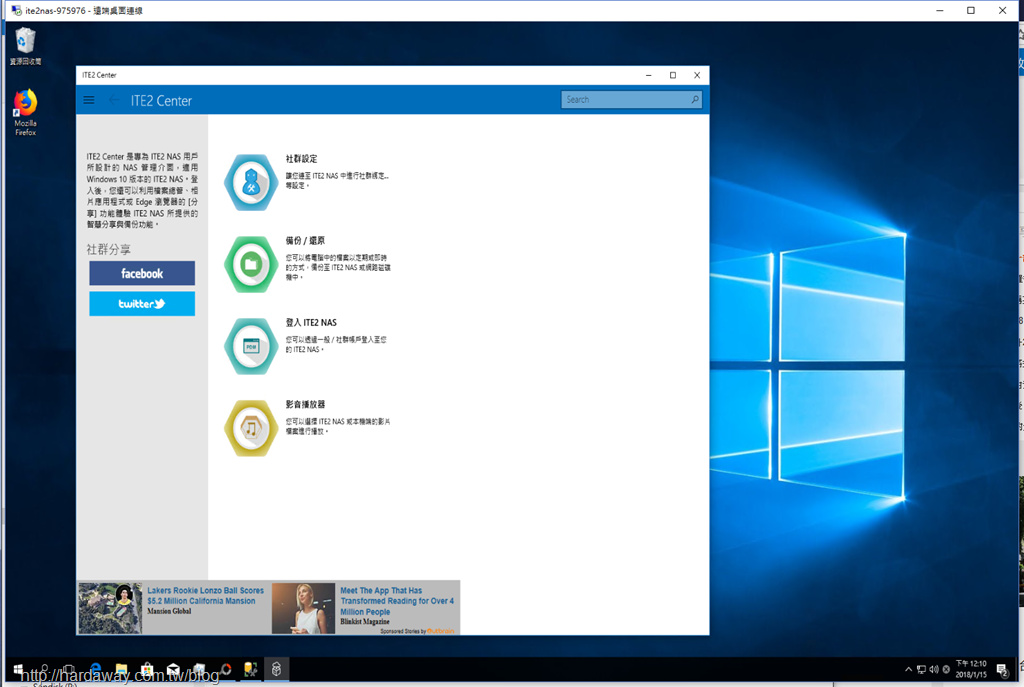
Task: Open the 備份 / 還原 hexagon icon
Action: 251,264
